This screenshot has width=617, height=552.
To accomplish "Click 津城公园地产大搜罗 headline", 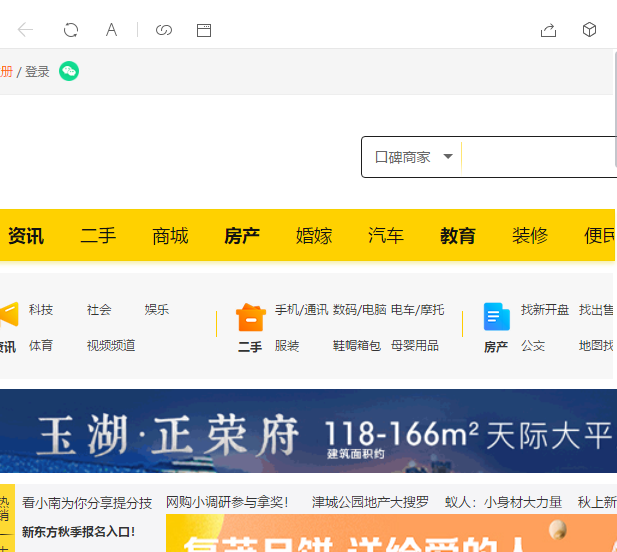I will coord(370,502).
